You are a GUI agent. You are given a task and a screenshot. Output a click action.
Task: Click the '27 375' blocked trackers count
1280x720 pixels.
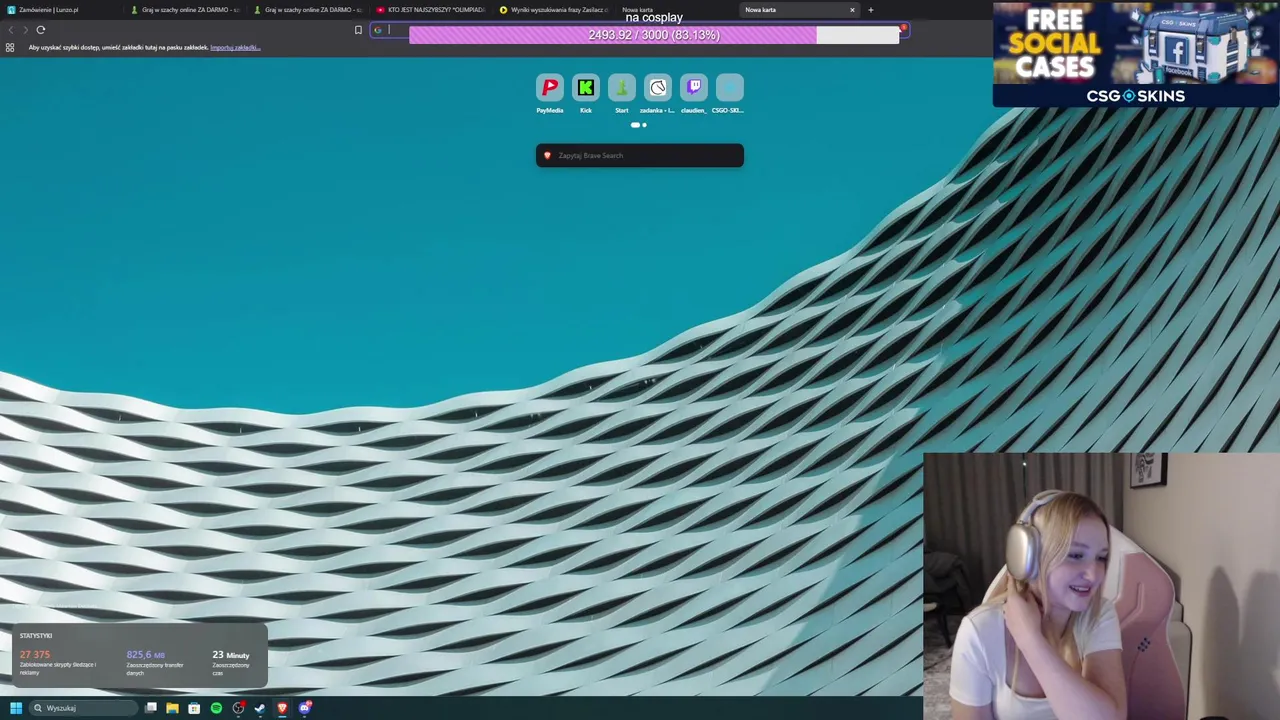tap(34, 654)
